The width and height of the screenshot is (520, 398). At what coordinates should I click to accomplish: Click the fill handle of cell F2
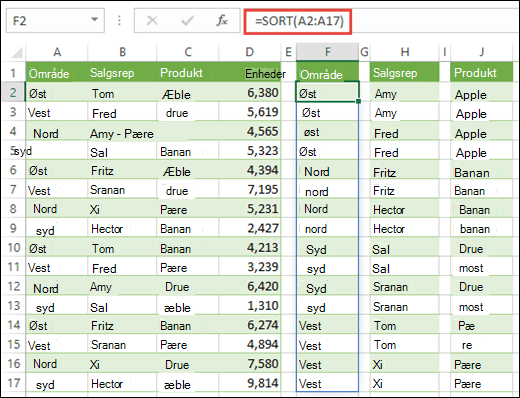pos(358,101)
